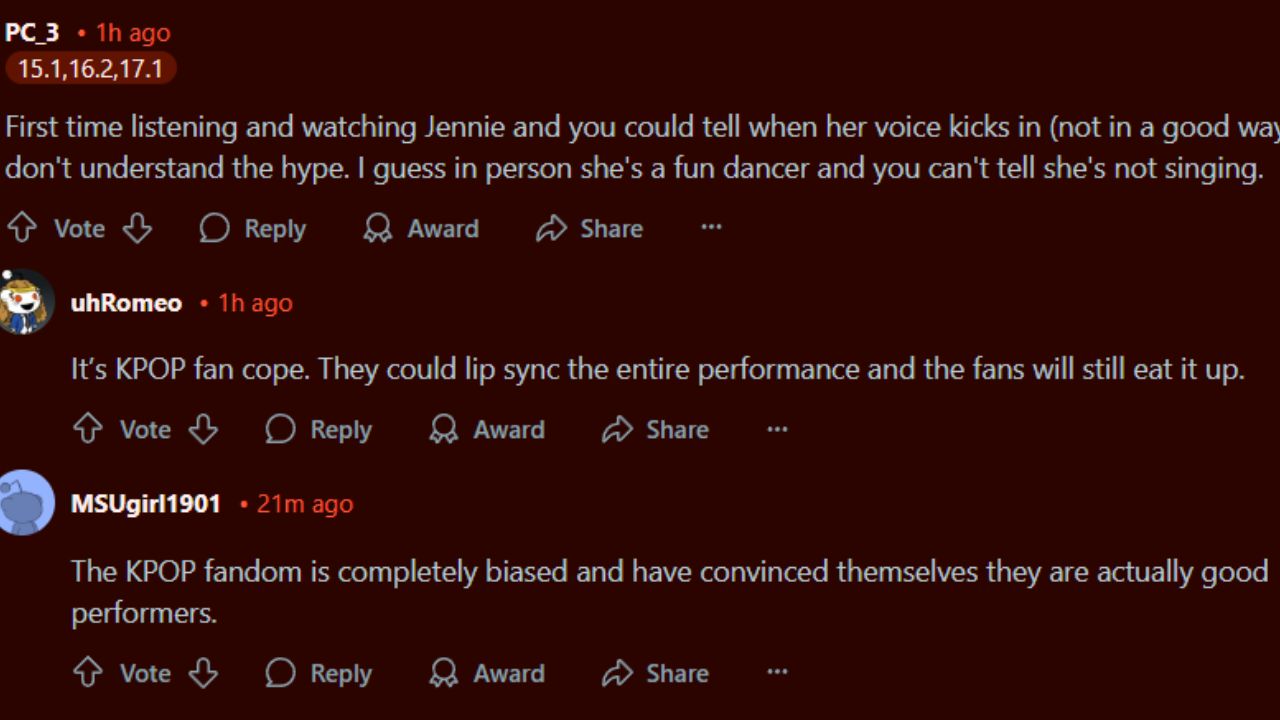This screenshot has width=1280, height=720.
Task: Give an award to PC_3's comment
Action: [x=421, y=229]
